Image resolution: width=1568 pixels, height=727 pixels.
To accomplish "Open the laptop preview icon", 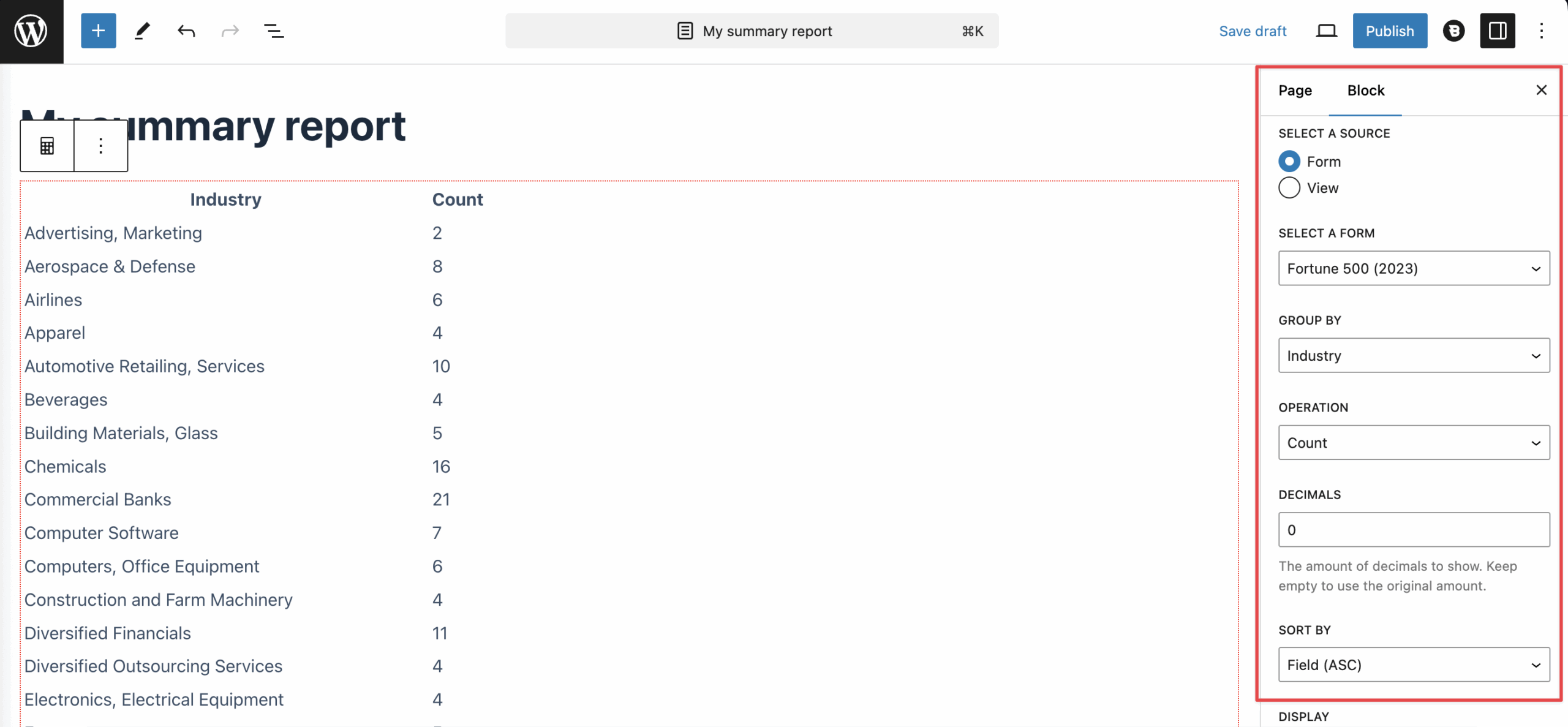I will [x=1326, y=31].
